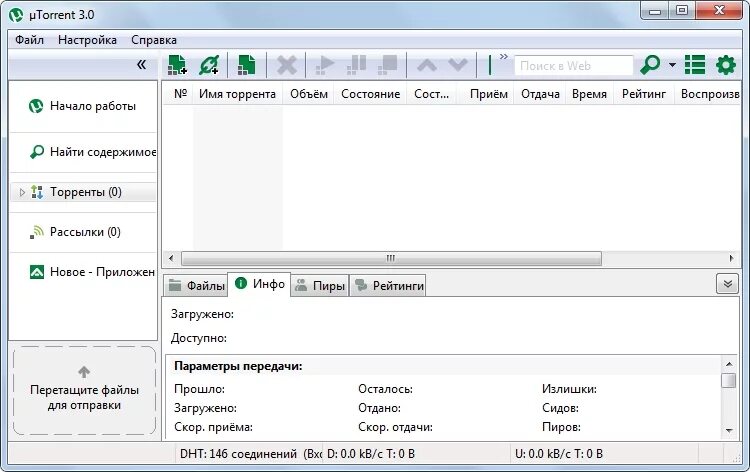Click info pane scrollbar up arrow
The height and width of the screenshot is (472, 750).
pos(729,364)
